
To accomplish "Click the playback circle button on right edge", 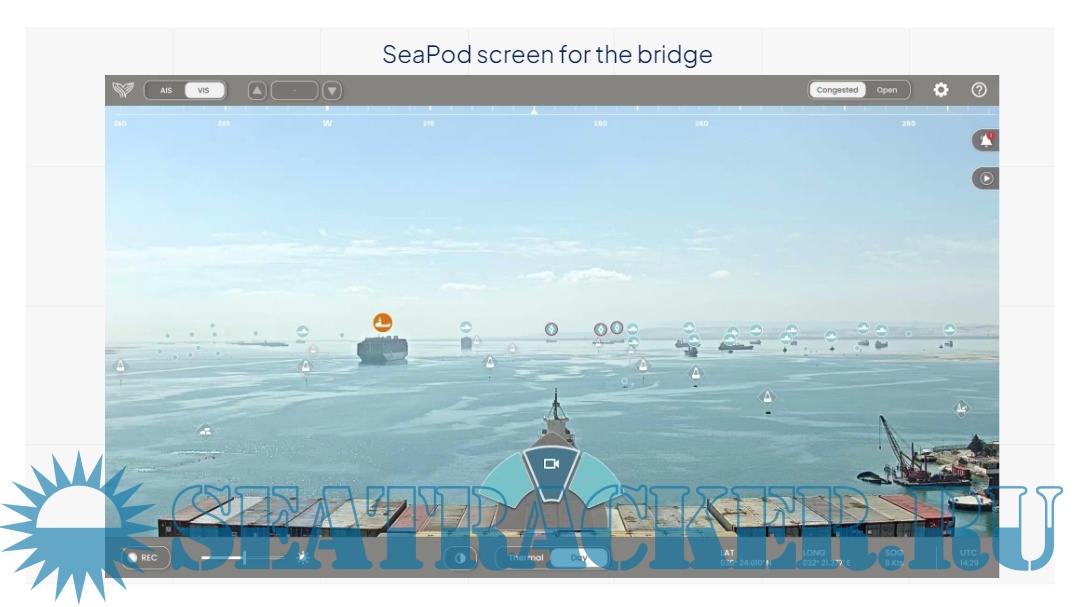I will point(986,178).
